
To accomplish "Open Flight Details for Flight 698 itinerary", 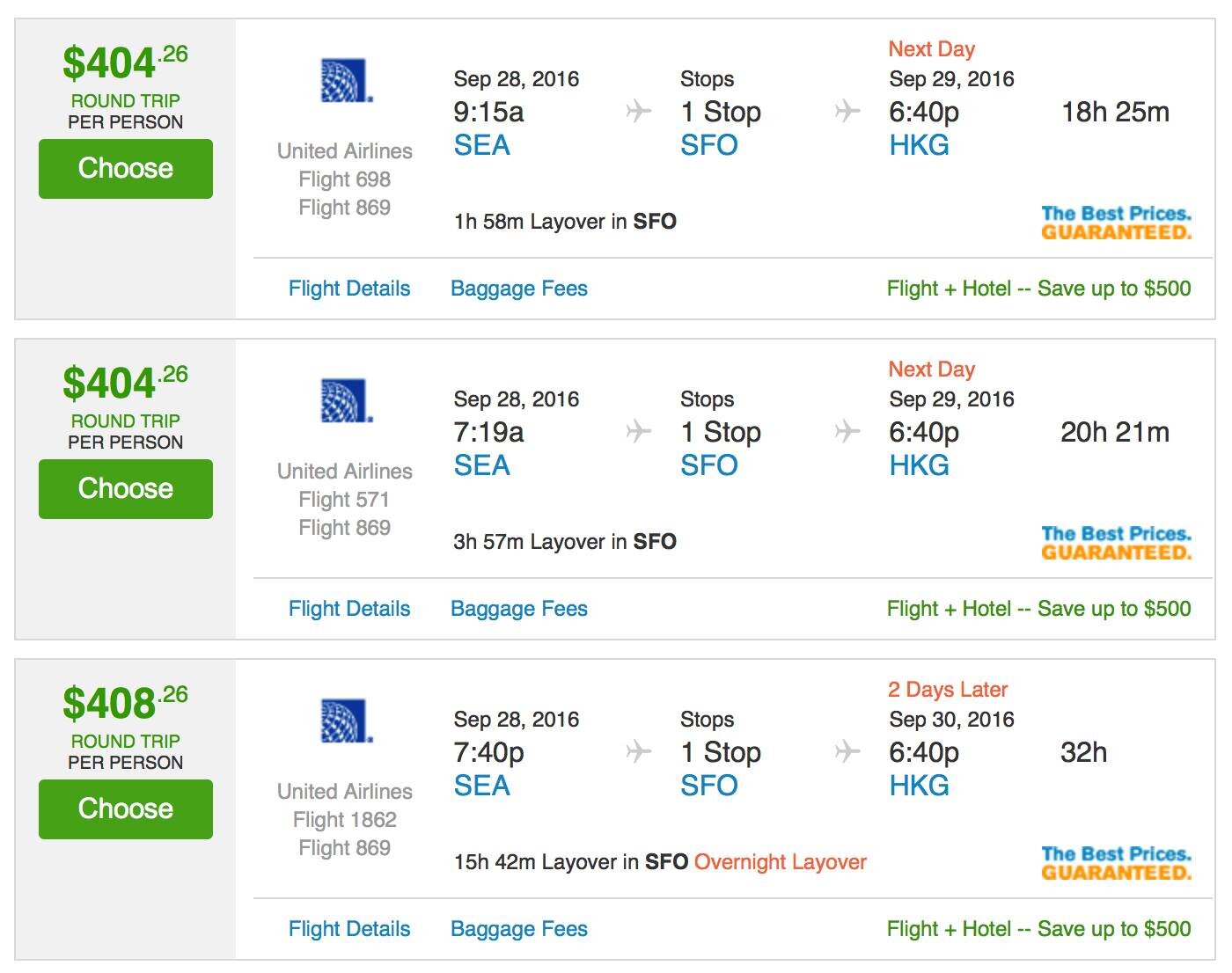I will [348, 288].
